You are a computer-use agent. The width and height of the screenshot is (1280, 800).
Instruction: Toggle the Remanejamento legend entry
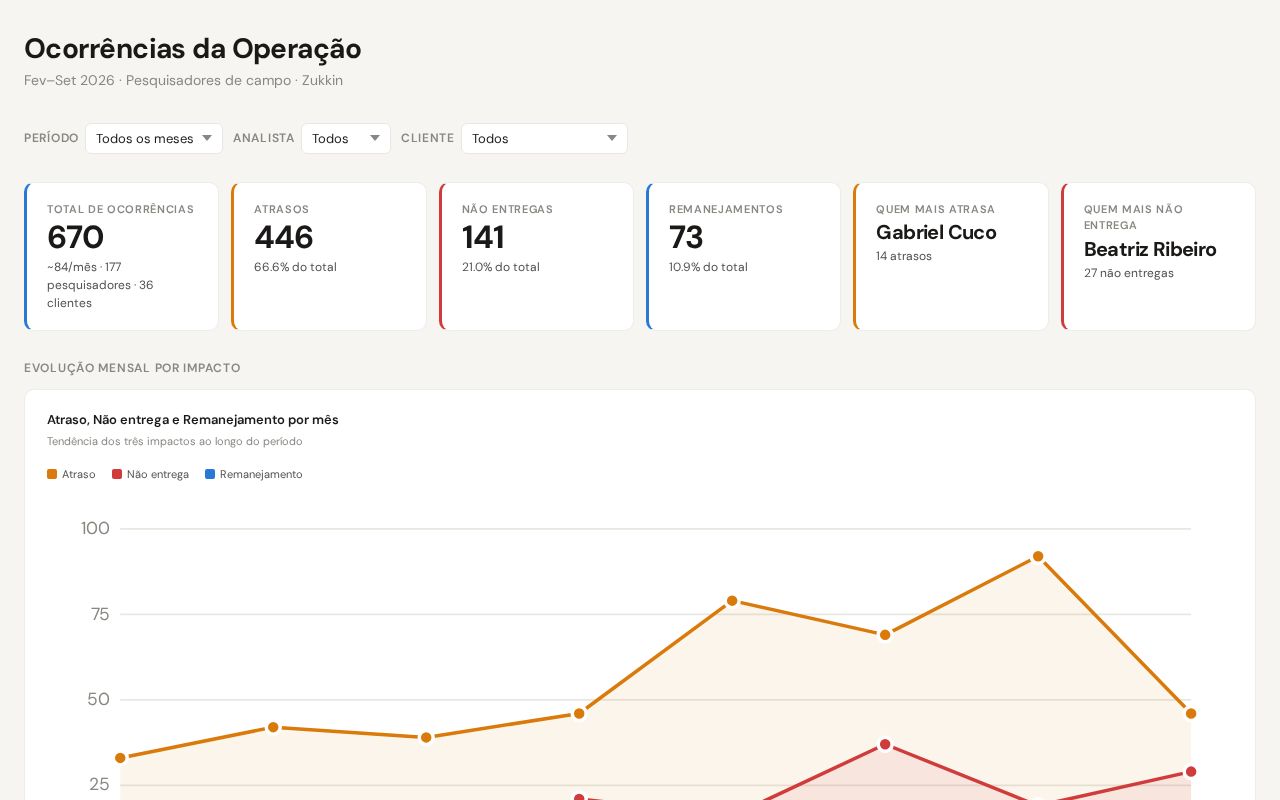tap(254, 474)
